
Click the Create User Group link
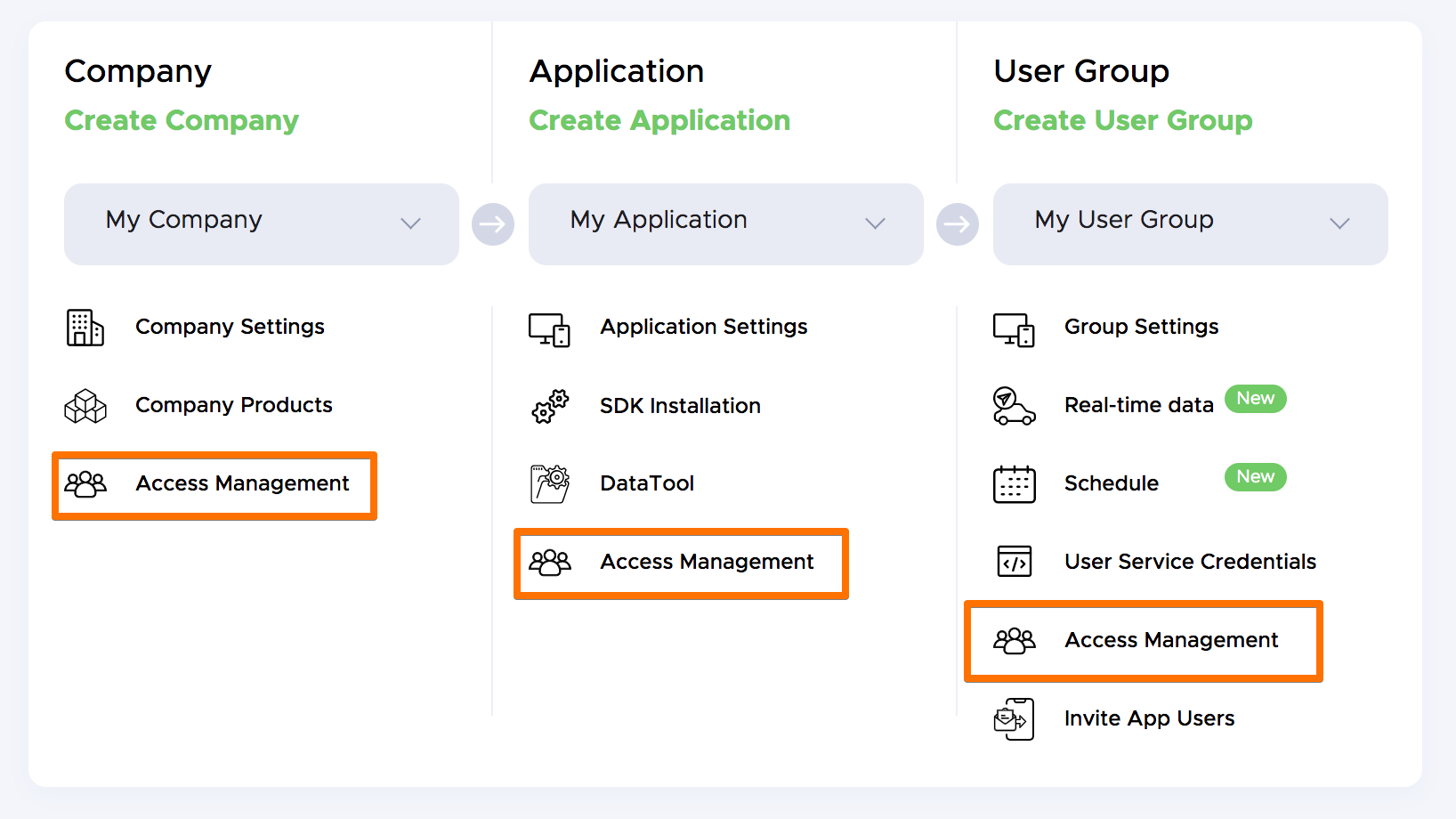[1122, 120]
